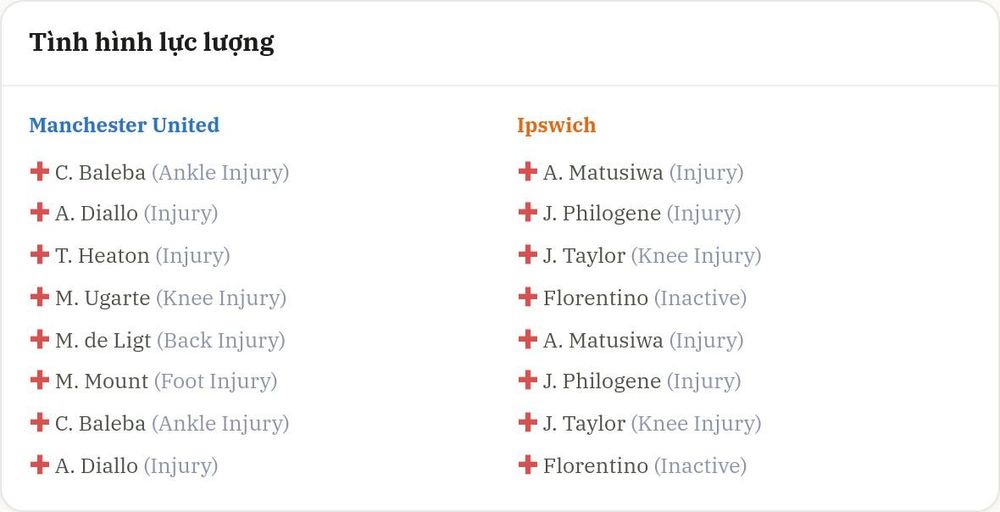1000x512 pixels.
Task: Click Knee Injury label beside M. Ugarte
Action: click(x=221, y=298)
